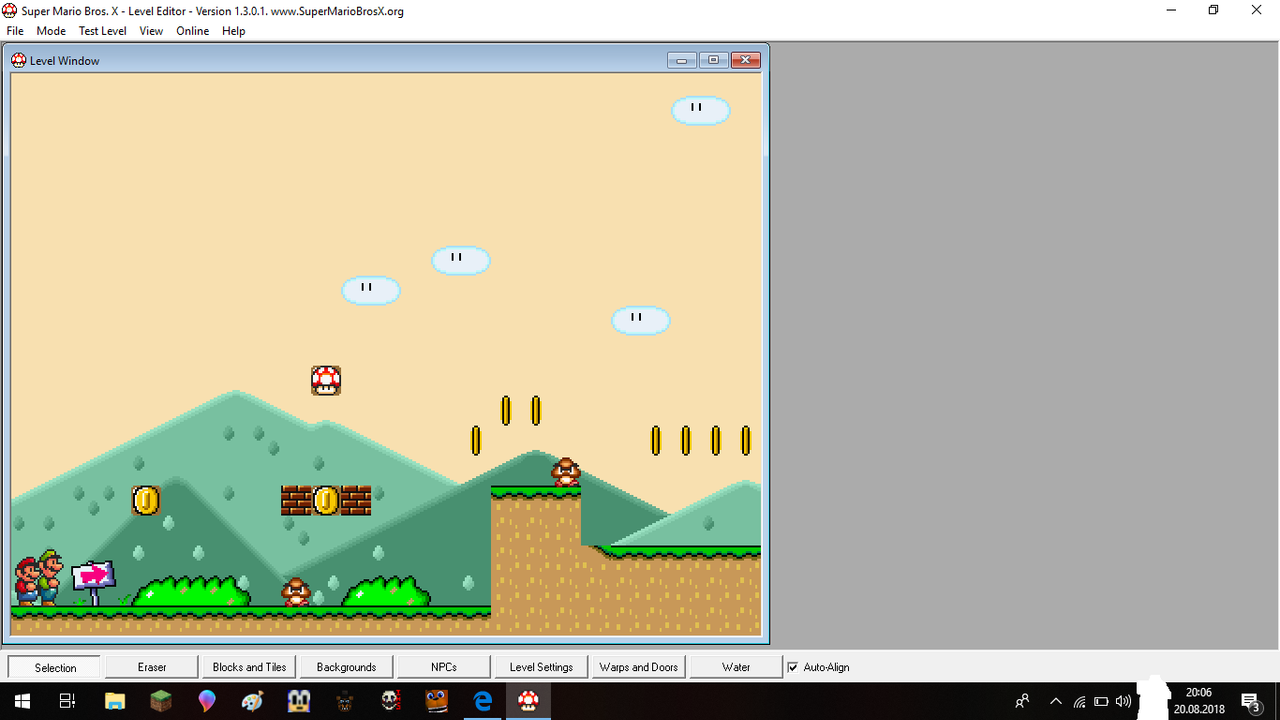Switch to the Eraser tool
Image resolution: width=1280 pixels, height=720 pixels.
pos(152,667)
